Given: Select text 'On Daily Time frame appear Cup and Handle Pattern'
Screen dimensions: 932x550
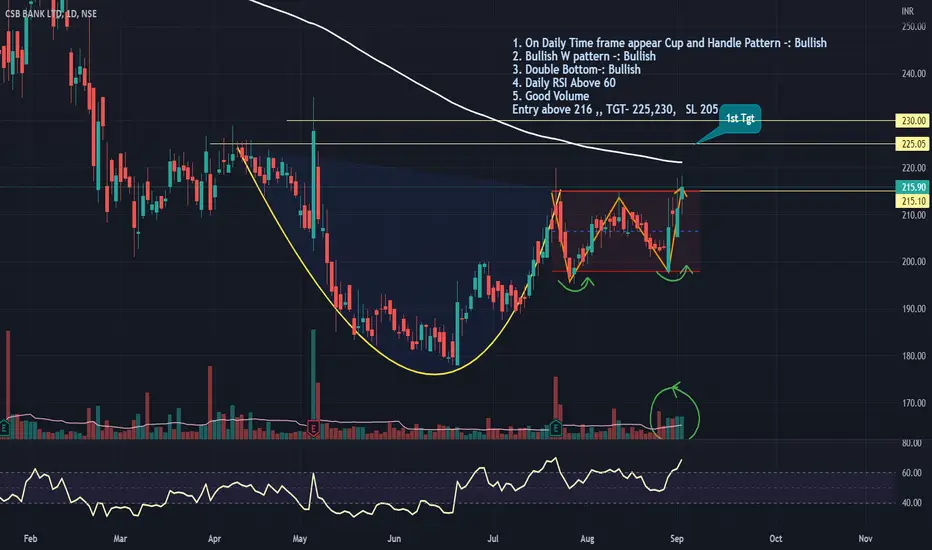Looking at the screenshot, I should coord(653,43).
